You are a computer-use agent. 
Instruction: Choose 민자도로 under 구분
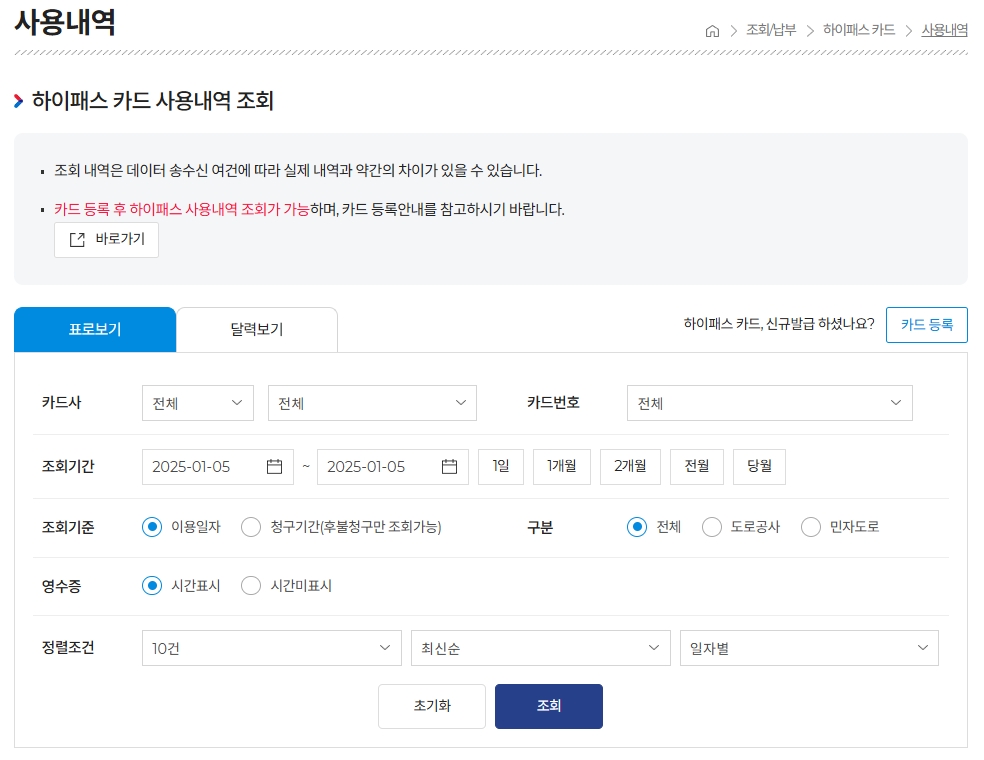(x=810, y=527)
